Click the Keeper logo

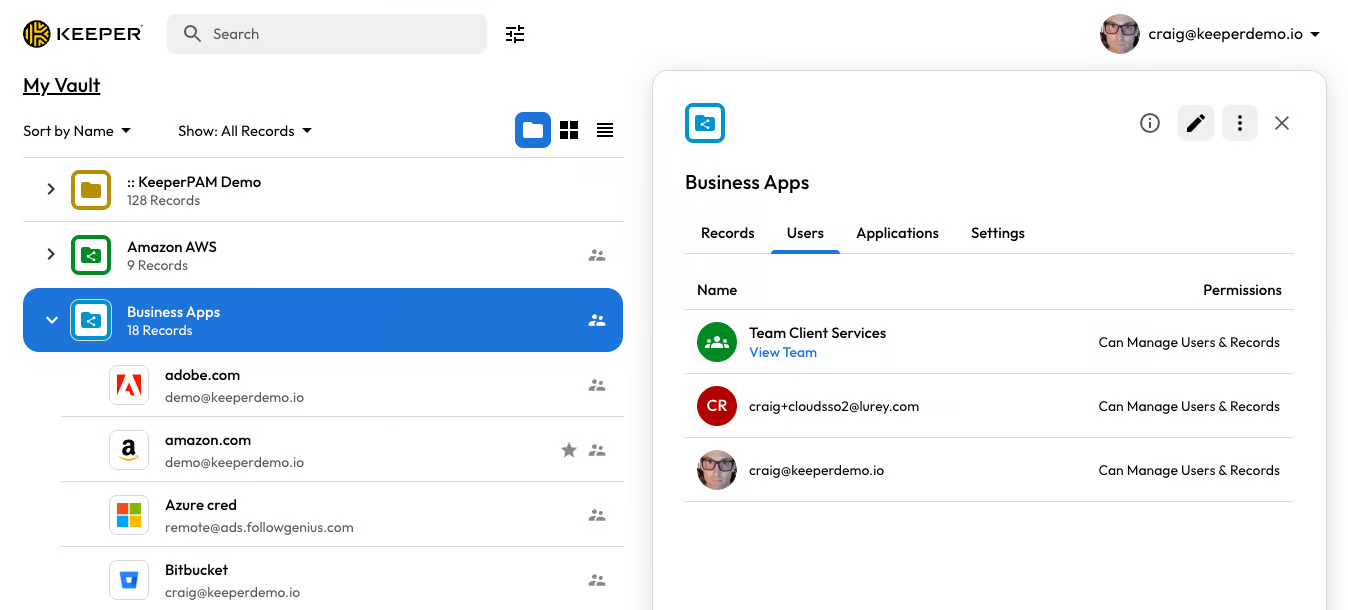tap(83, 34)
